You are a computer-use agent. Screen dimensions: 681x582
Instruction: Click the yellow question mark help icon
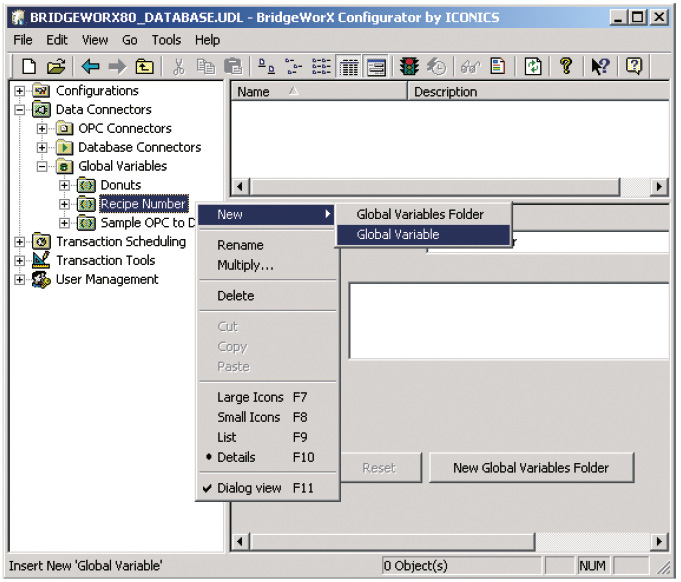coord(565,66)
